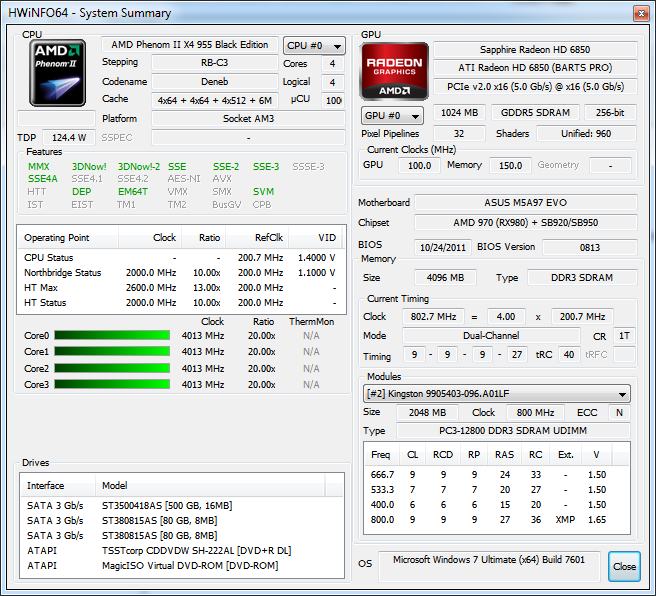
Task: Click the PC3-12800 DDR3 SDRAM UDIMM field
Action: (x=513, y=430)
